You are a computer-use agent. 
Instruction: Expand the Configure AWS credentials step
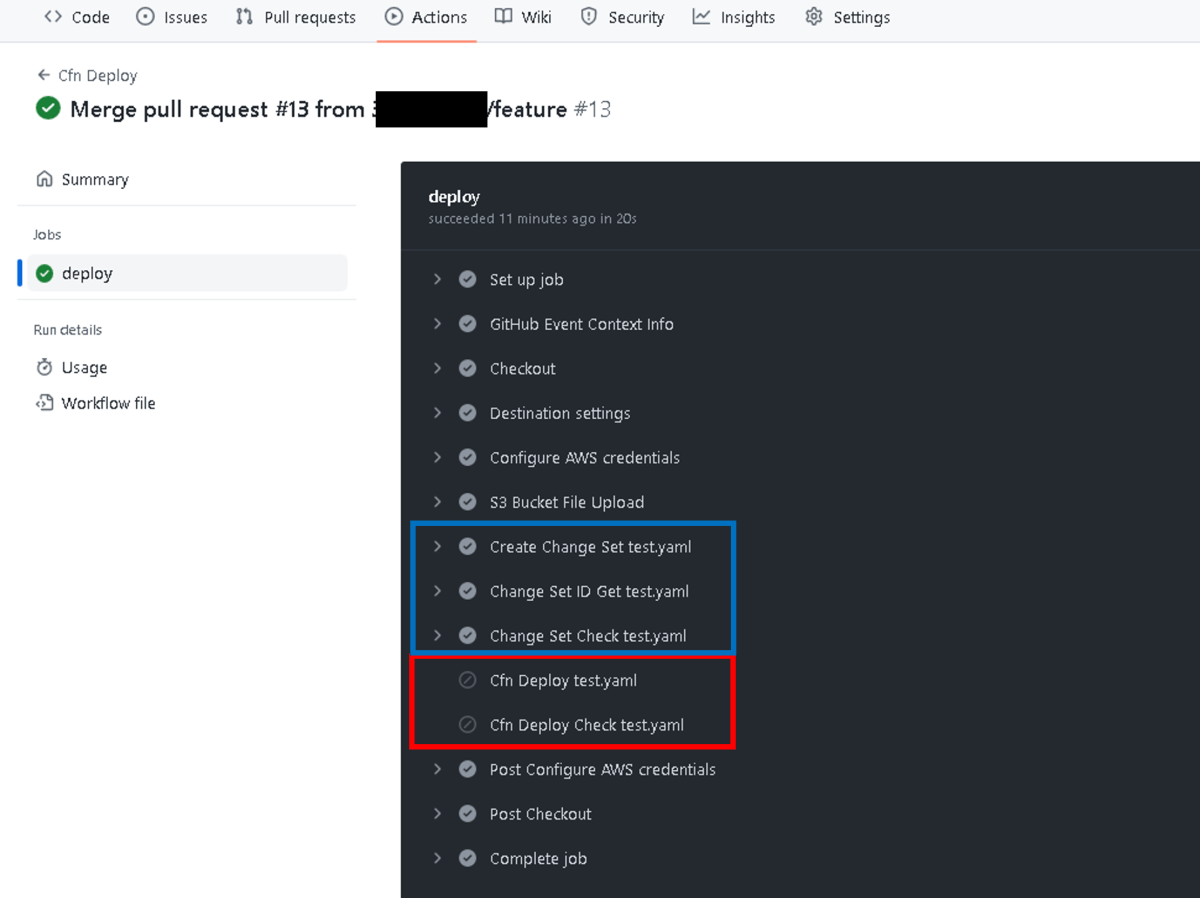(439, 457)
